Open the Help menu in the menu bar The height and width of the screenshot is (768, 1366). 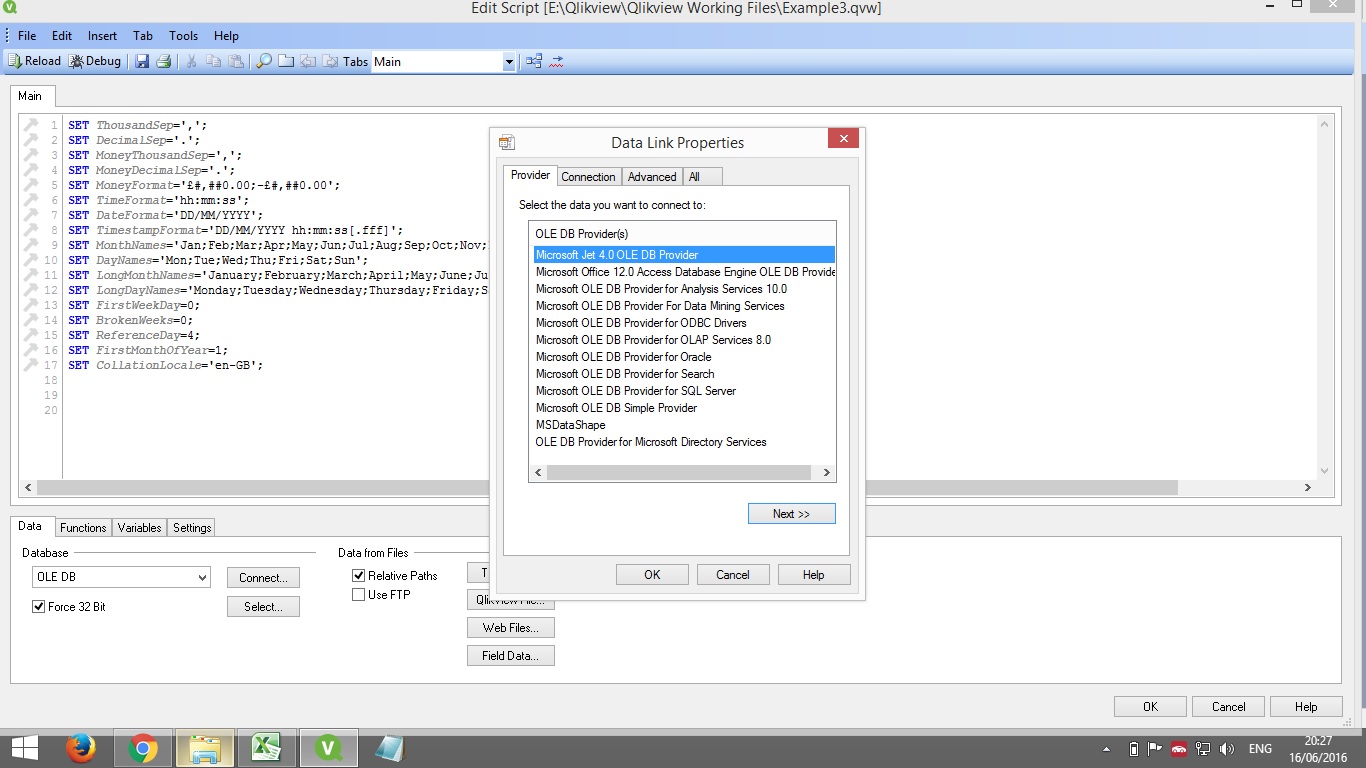226,36
